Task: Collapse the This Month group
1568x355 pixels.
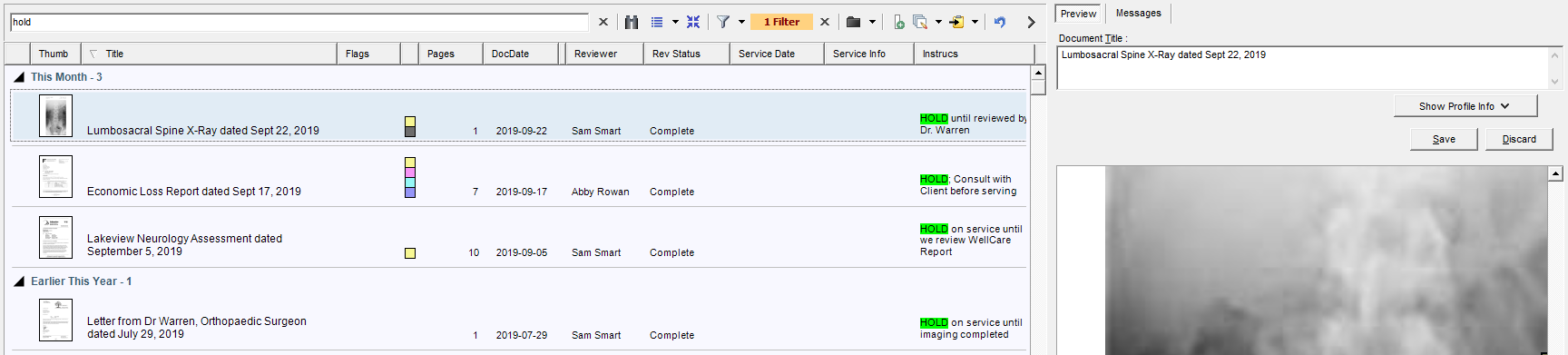Action: (19, 77)
